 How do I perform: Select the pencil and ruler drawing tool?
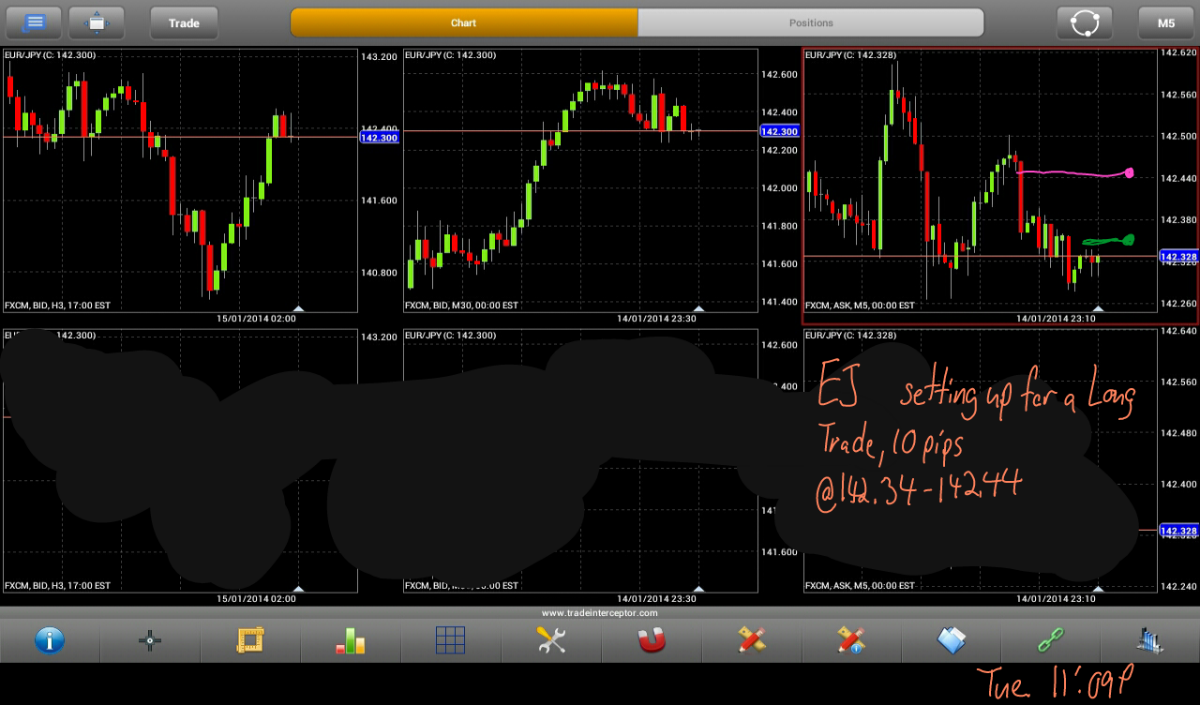pos(751,640)
